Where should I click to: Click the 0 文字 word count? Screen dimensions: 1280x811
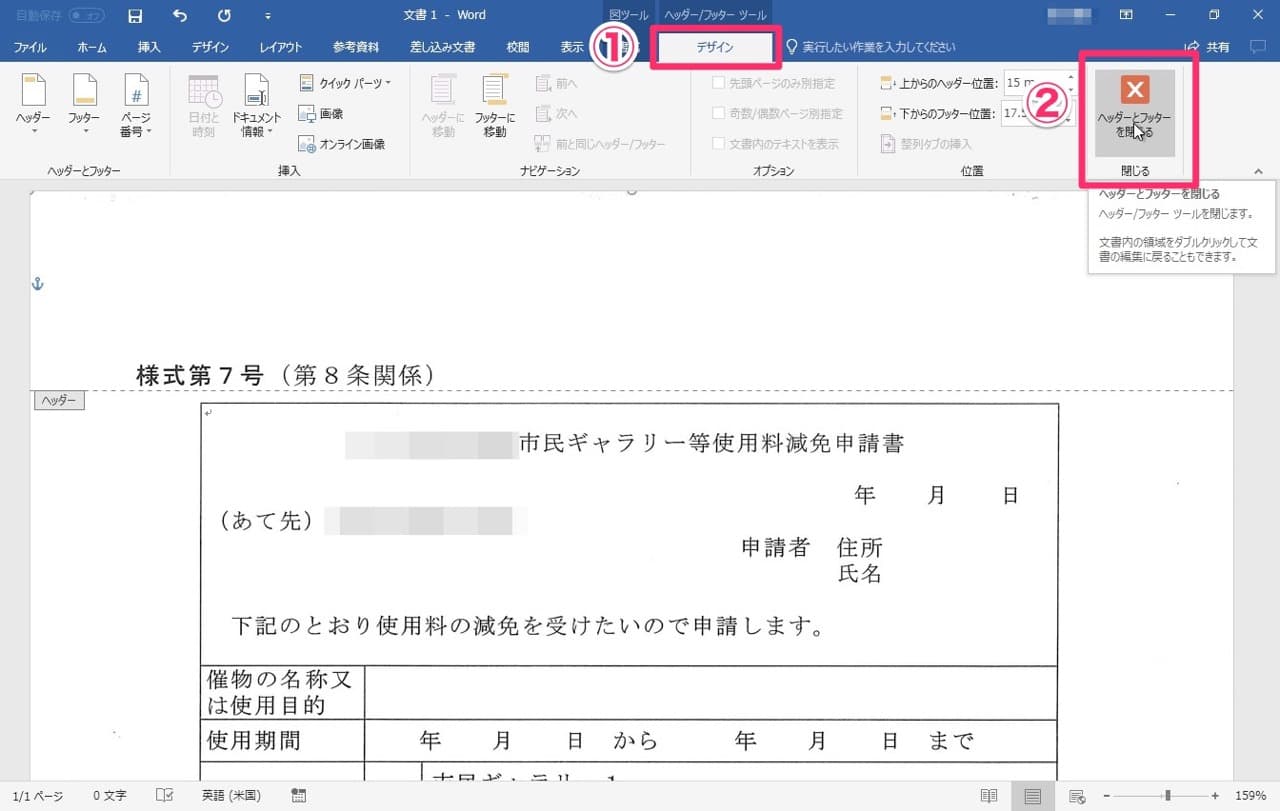pos(110,796)
